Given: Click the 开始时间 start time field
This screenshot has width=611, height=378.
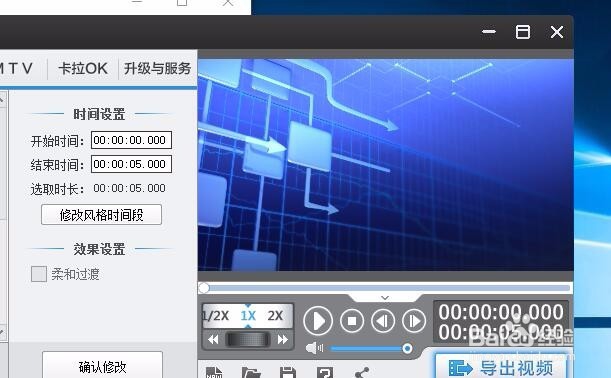Looking at the screenshot, I should [x=131, y=140].
